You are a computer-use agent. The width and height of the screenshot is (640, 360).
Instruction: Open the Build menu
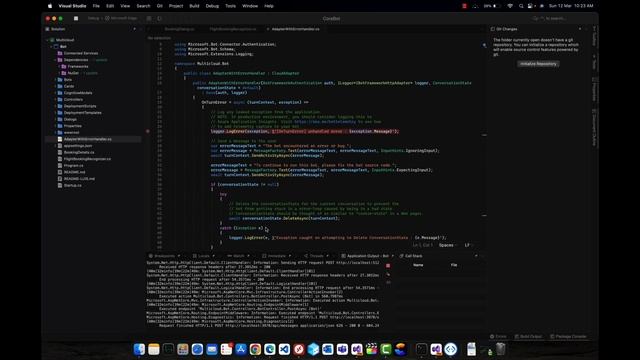point(194,6)
